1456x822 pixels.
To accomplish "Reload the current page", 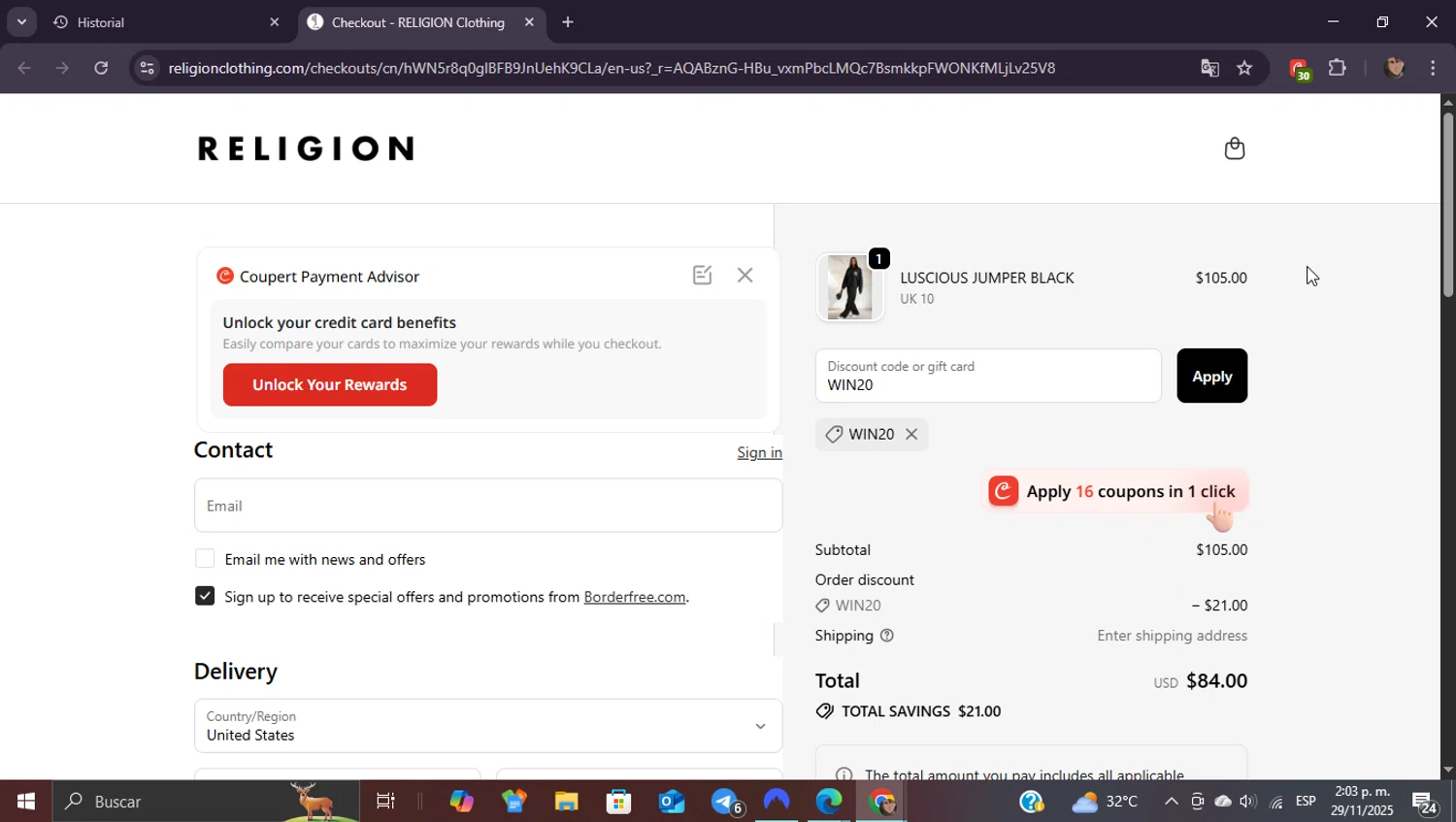I will 101,68.
